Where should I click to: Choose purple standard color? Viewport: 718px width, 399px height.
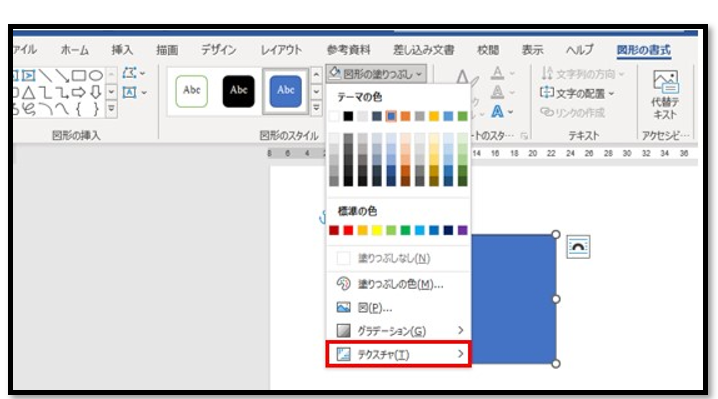point(462,230)
